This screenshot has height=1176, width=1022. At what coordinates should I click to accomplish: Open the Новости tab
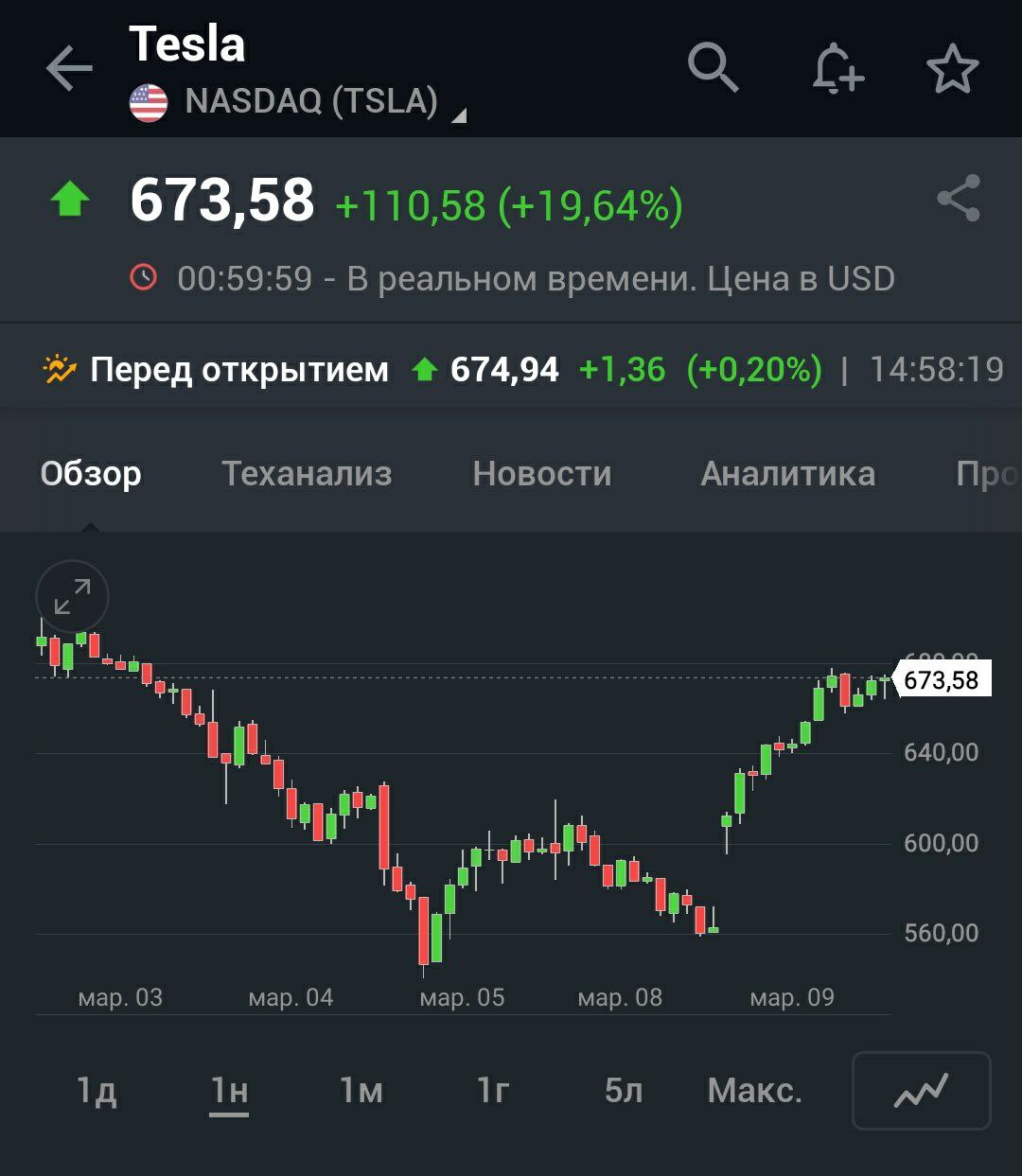point(542,473)
